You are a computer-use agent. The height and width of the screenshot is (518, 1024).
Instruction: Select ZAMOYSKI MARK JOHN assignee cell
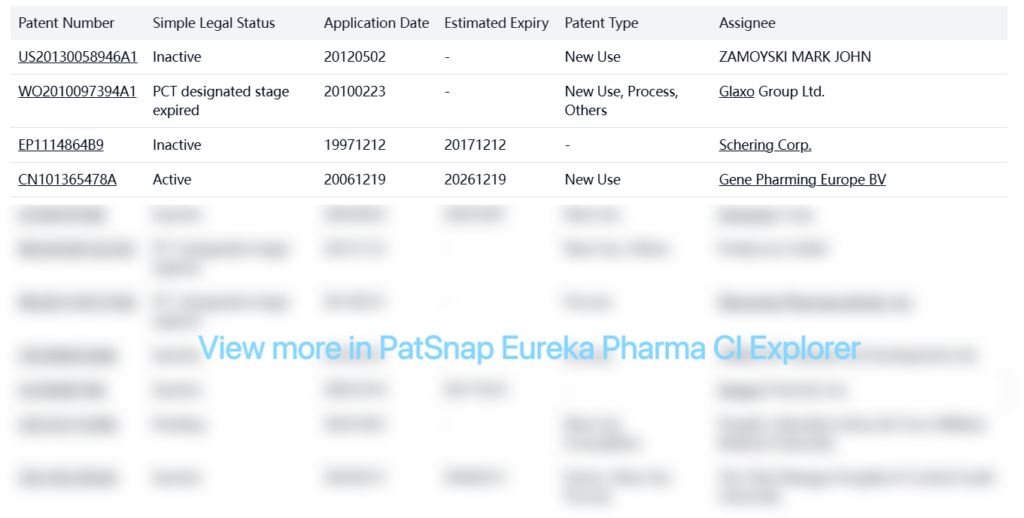coord(794,57)
